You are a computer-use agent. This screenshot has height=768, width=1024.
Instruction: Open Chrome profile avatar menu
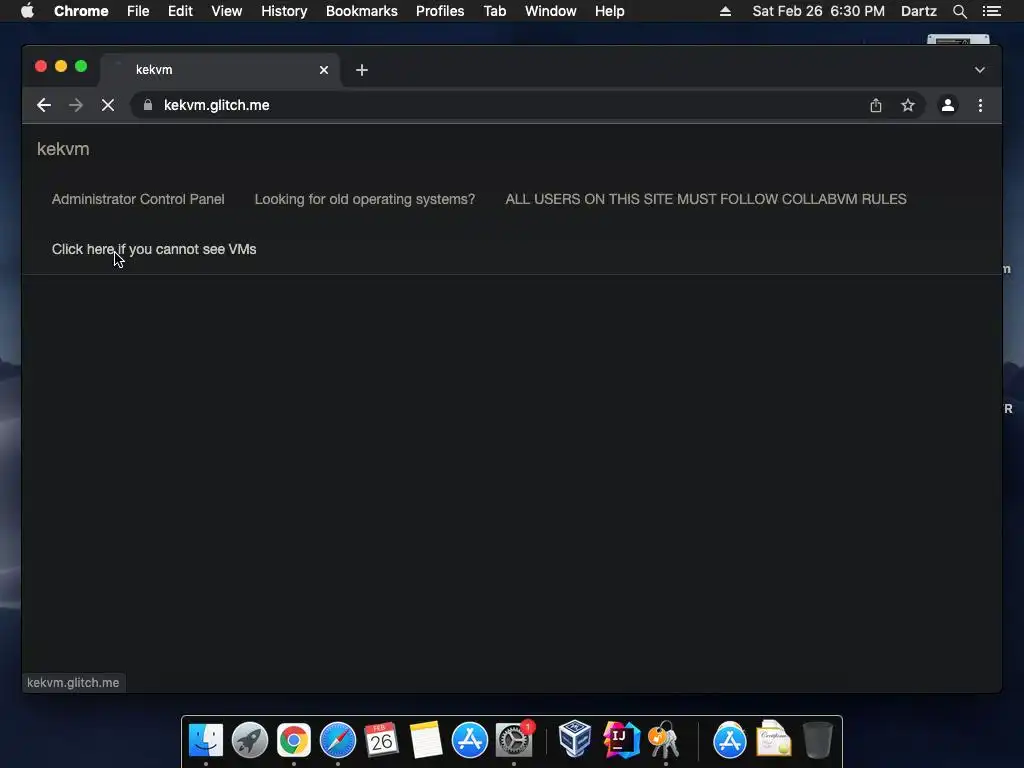948,105
